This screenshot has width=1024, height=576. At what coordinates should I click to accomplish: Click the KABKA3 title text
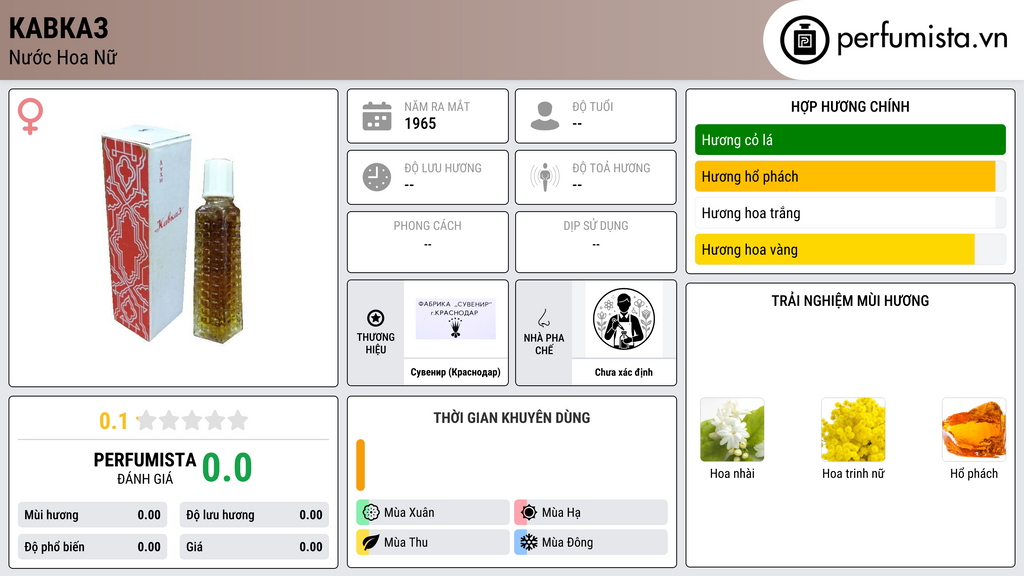point(59,28)
